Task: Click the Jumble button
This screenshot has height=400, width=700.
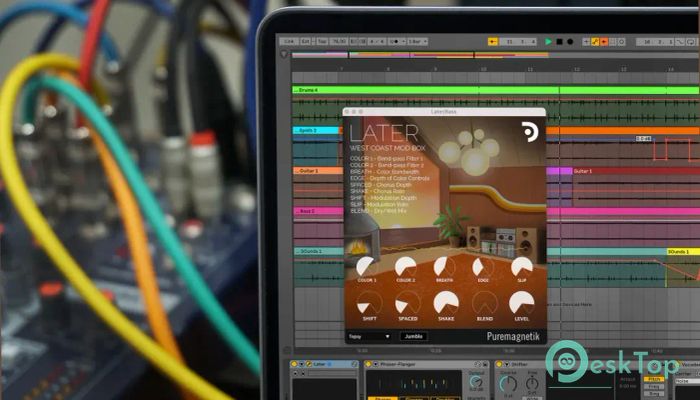Action: tap(414, 336)
